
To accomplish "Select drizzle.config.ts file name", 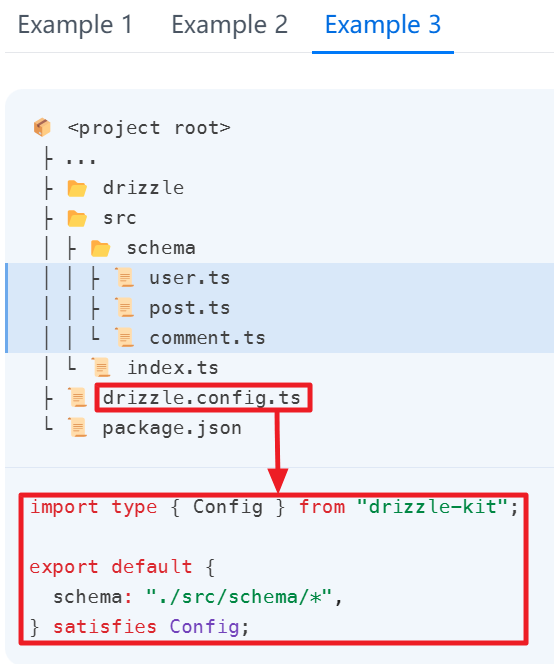I will (202, 398).
